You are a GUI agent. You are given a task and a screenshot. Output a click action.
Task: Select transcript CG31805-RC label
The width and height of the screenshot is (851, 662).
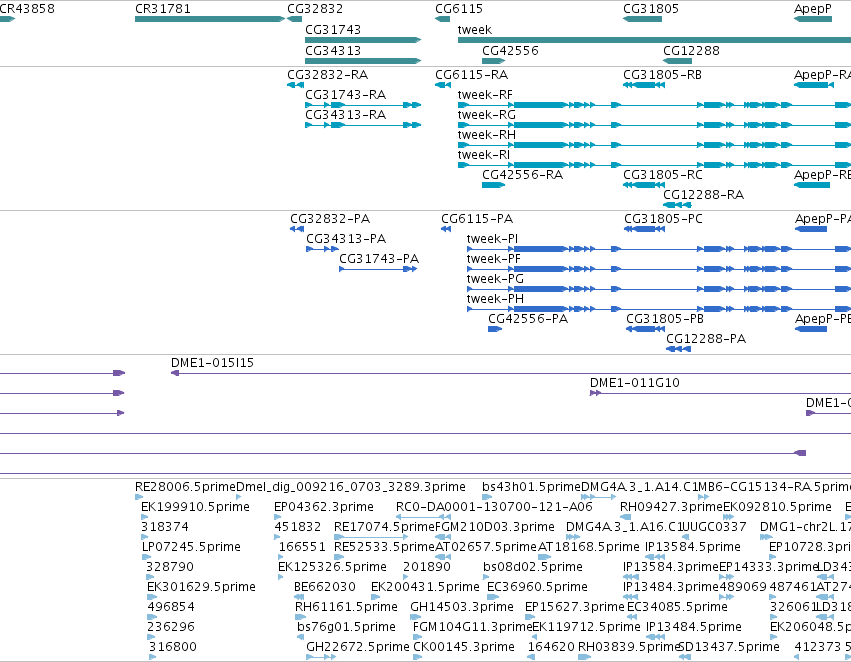(x=663, y=175)
